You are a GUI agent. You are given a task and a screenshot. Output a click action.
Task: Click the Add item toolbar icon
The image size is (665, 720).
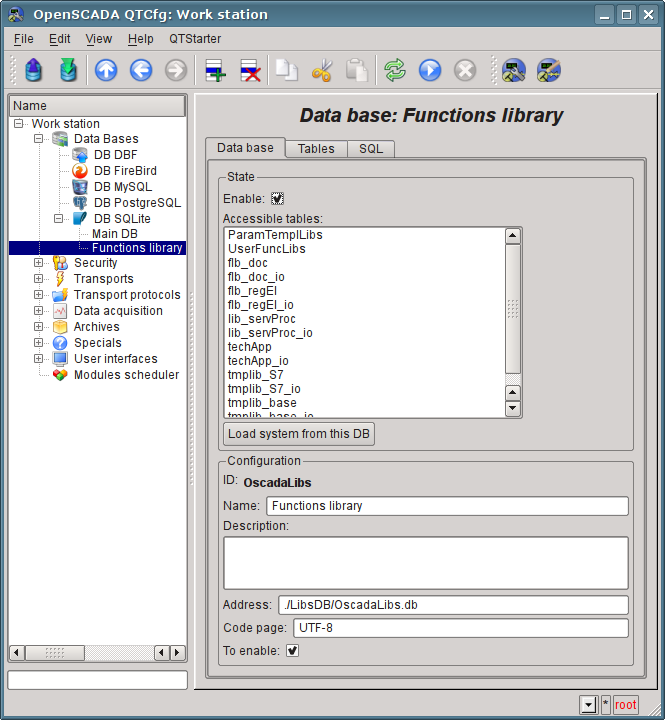click(215, 70)
